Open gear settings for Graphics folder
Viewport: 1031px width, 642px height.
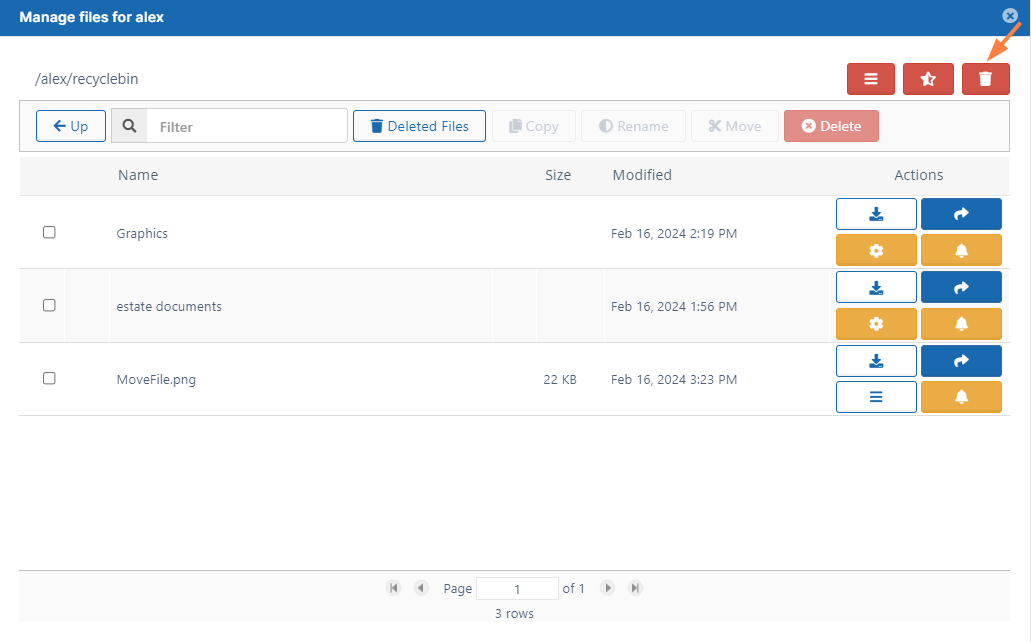point(876,250)
